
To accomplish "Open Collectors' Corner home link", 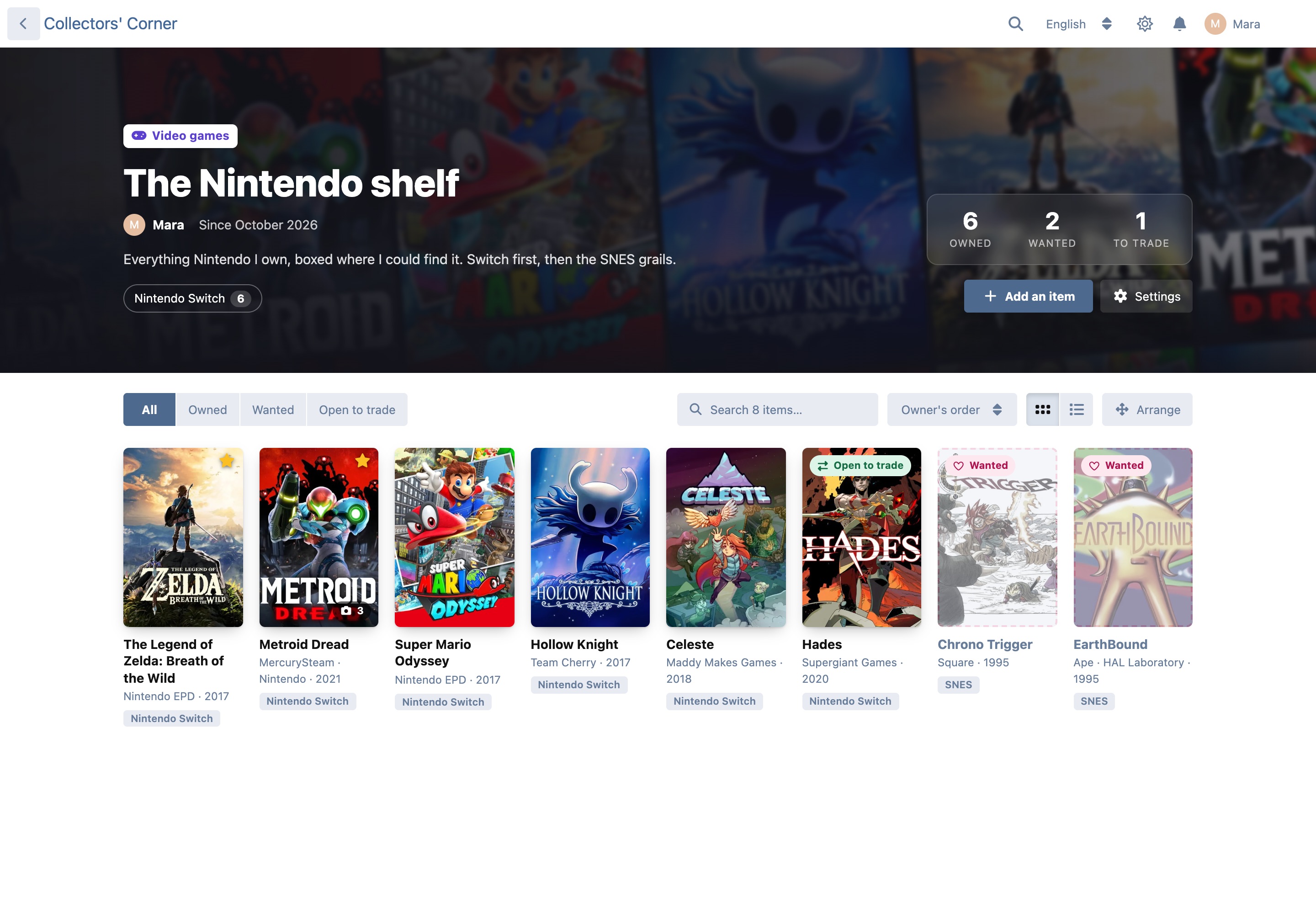I will [x=111, y=23].
